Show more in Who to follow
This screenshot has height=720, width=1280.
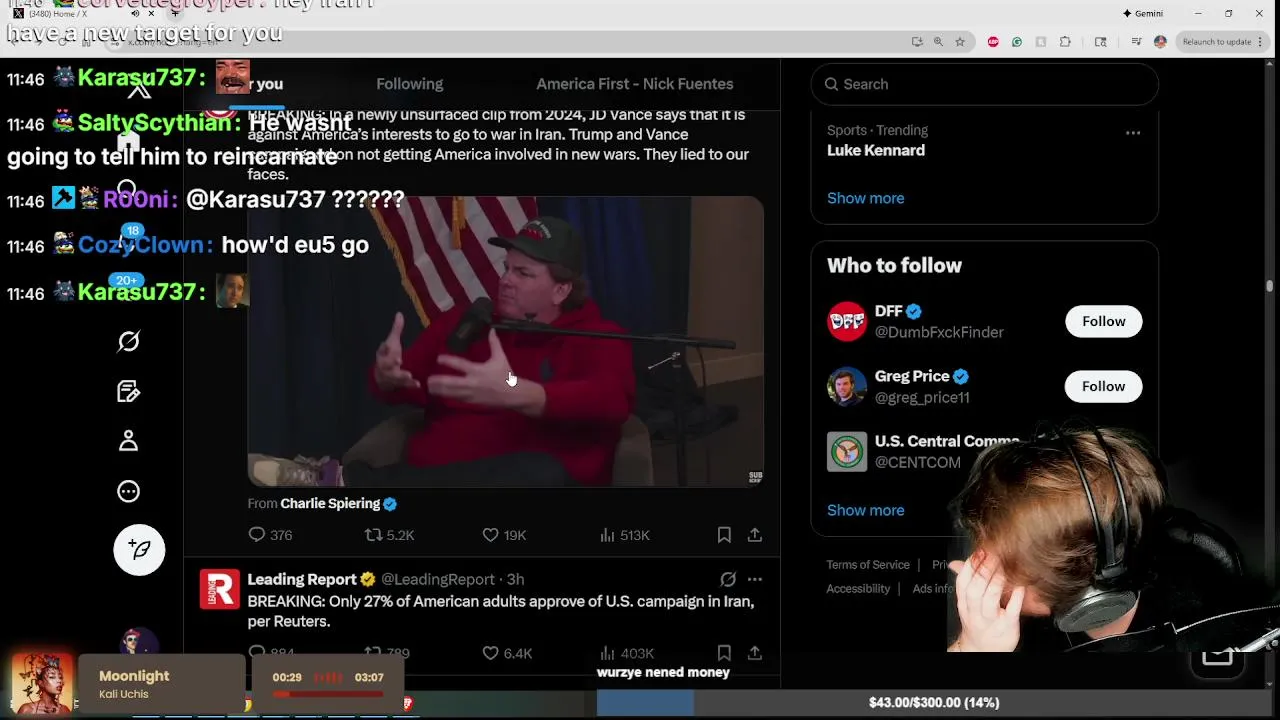[865, 510]
